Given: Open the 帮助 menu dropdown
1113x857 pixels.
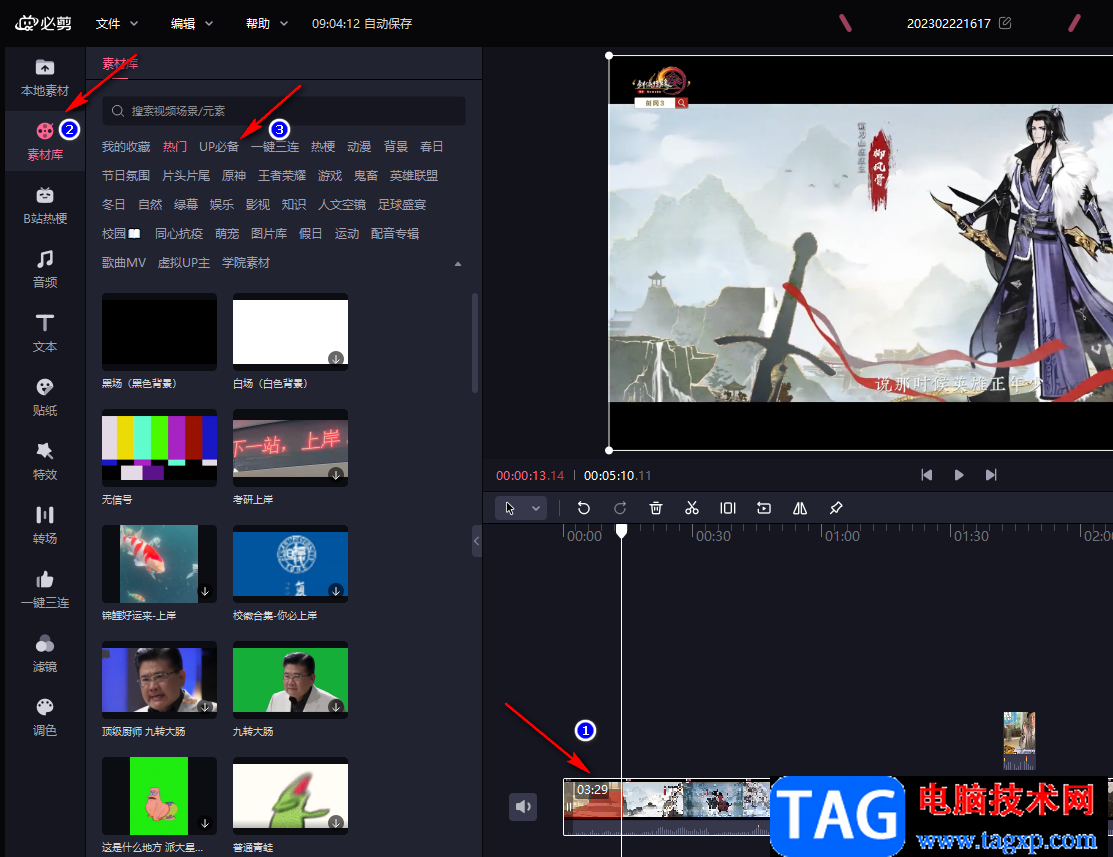Looking at the screenshot, I should pos(268,23).
